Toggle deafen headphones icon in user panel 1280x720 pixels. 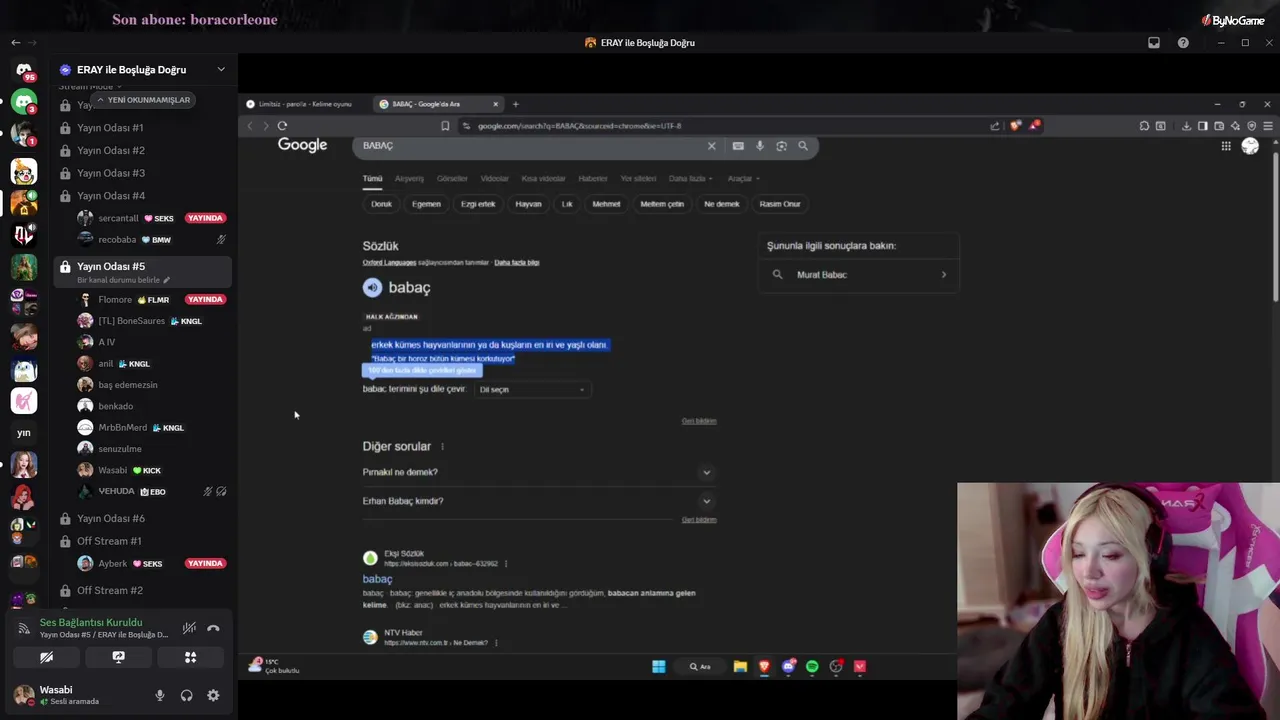pos(186,695)
